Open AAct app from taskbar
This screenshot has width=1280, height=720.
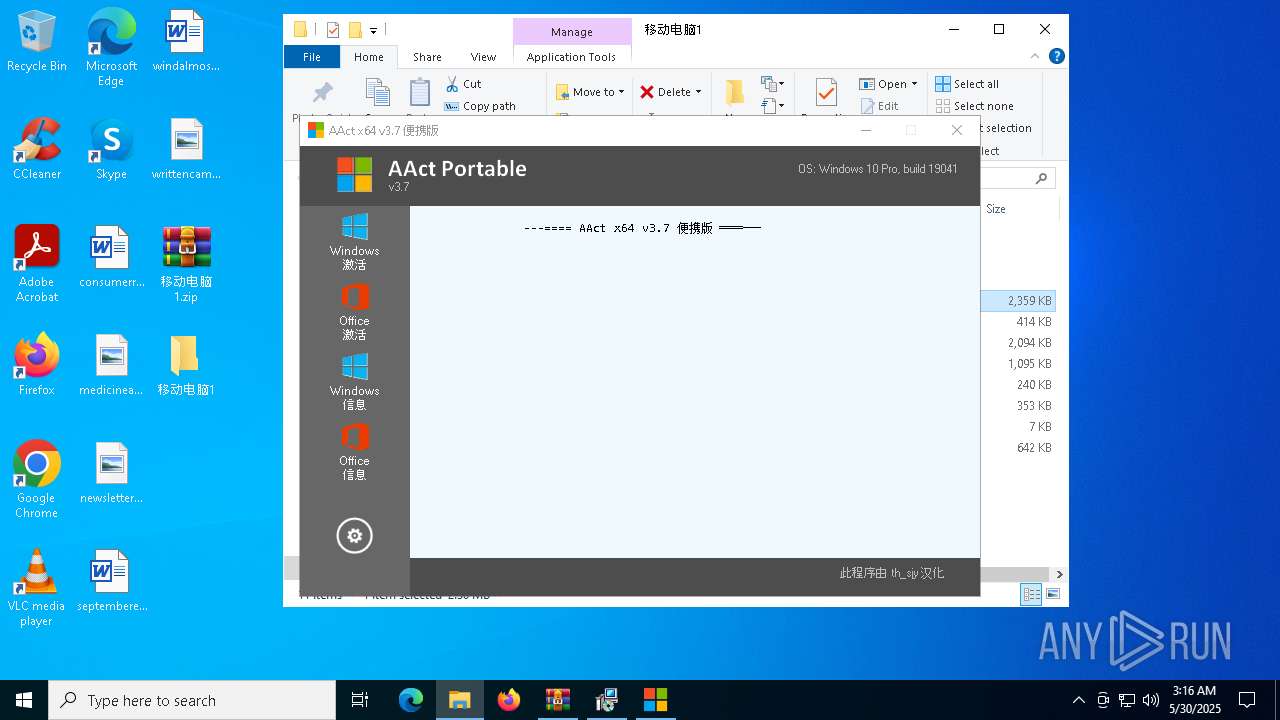click(655, 700)
